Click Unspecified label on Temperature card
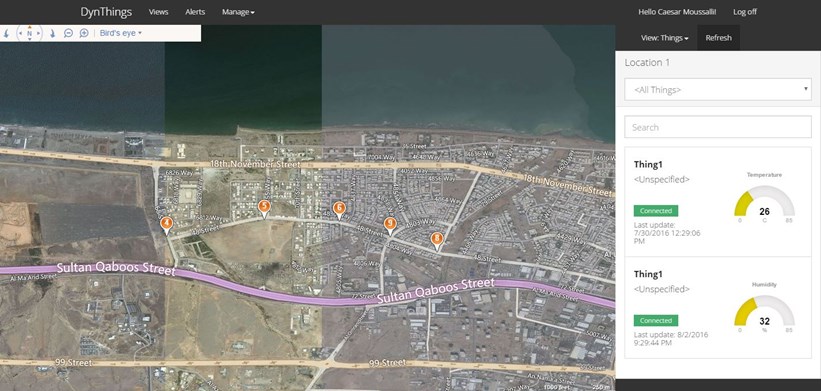 coord(662,180)
